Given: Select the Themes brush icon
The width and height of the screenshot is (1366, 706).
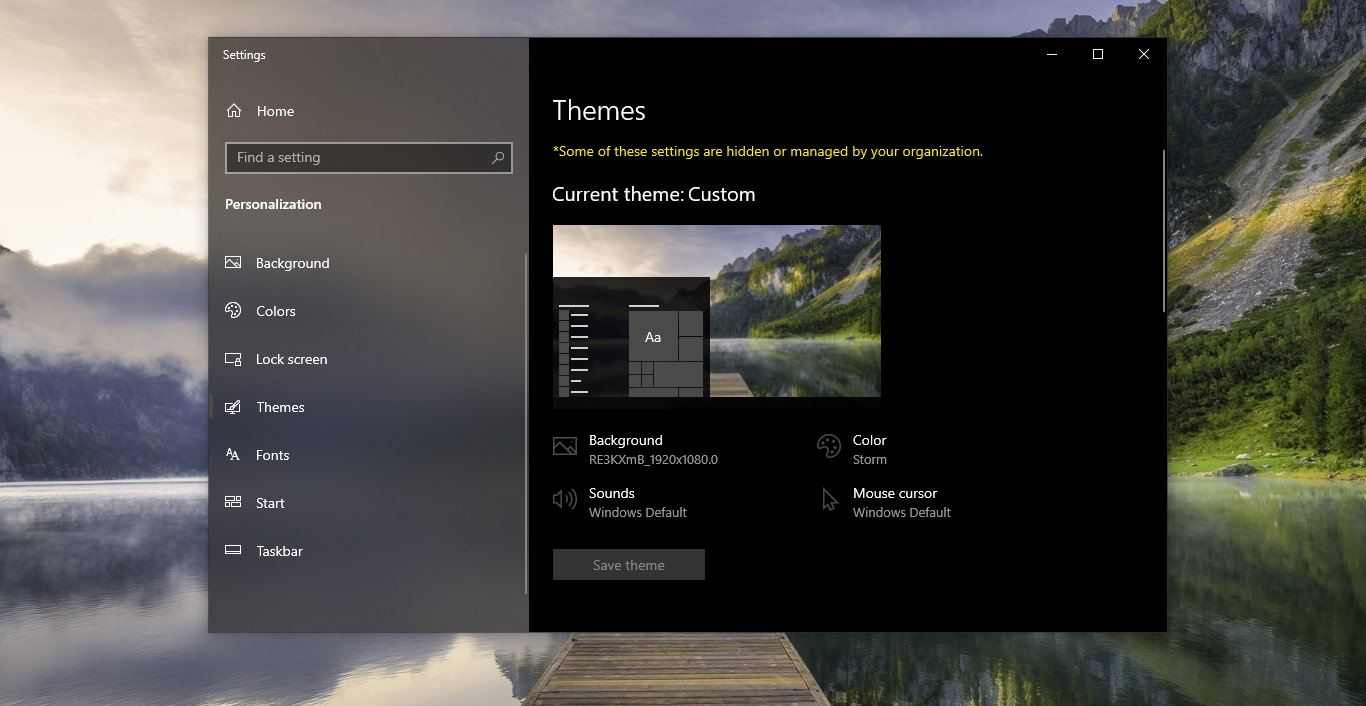Looking at the screenshot, I should pos(232,406).
